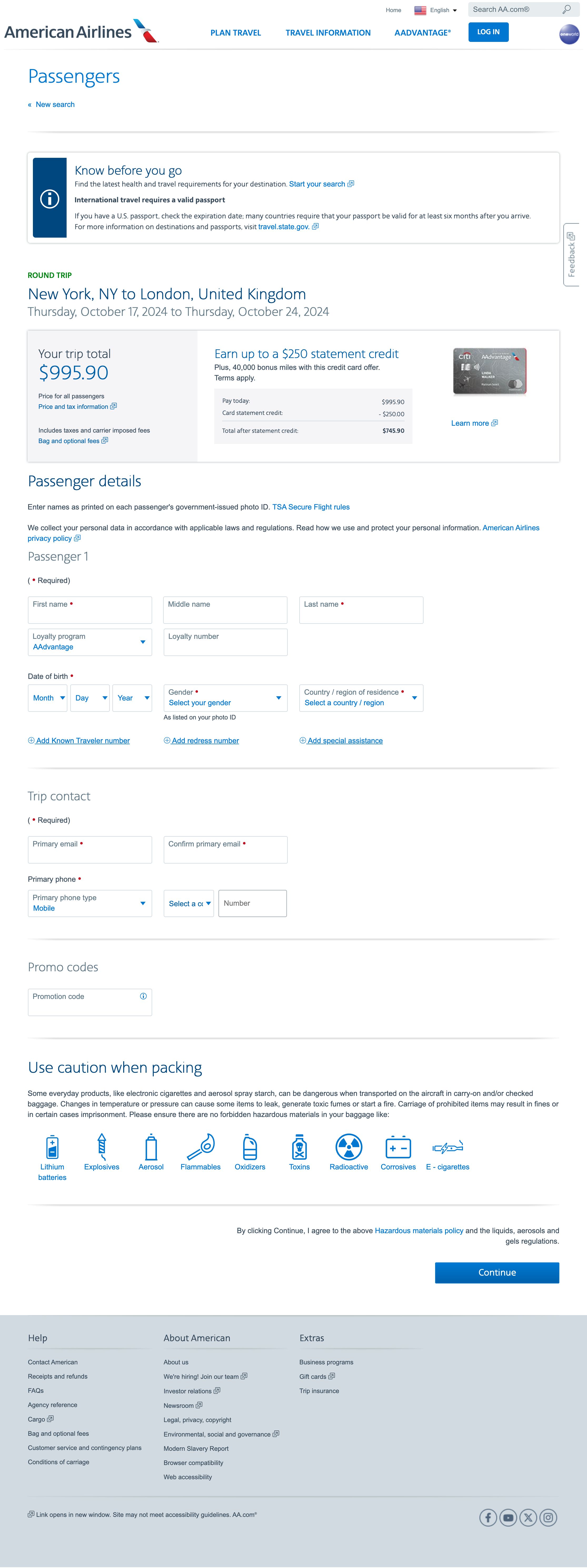Image resolution: width=587 pixels, height=1568 pixels.
Task: Click the promotion code info icon
Action: coord(143,996)
